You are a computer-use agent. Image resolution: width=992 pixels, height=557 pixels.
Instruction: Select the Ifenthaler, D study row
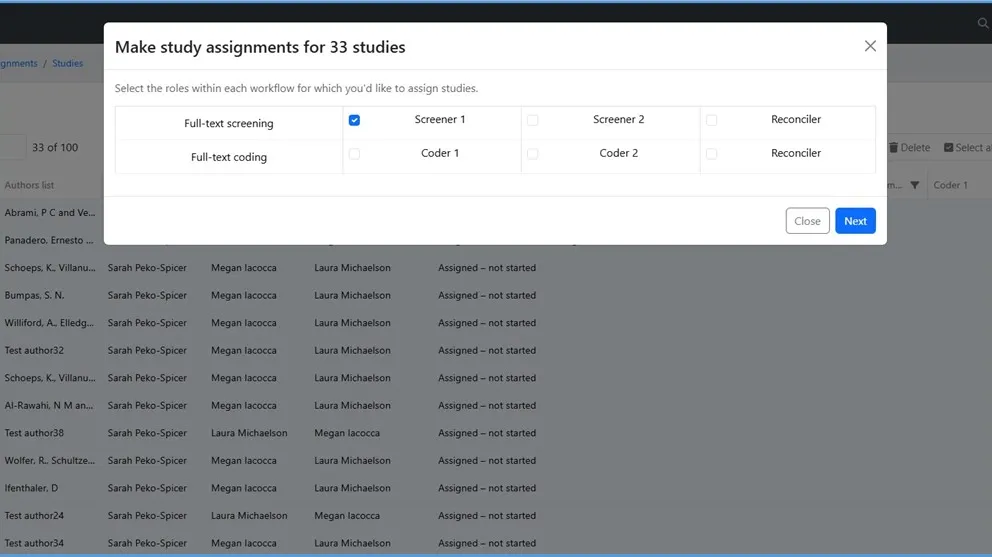32,489
